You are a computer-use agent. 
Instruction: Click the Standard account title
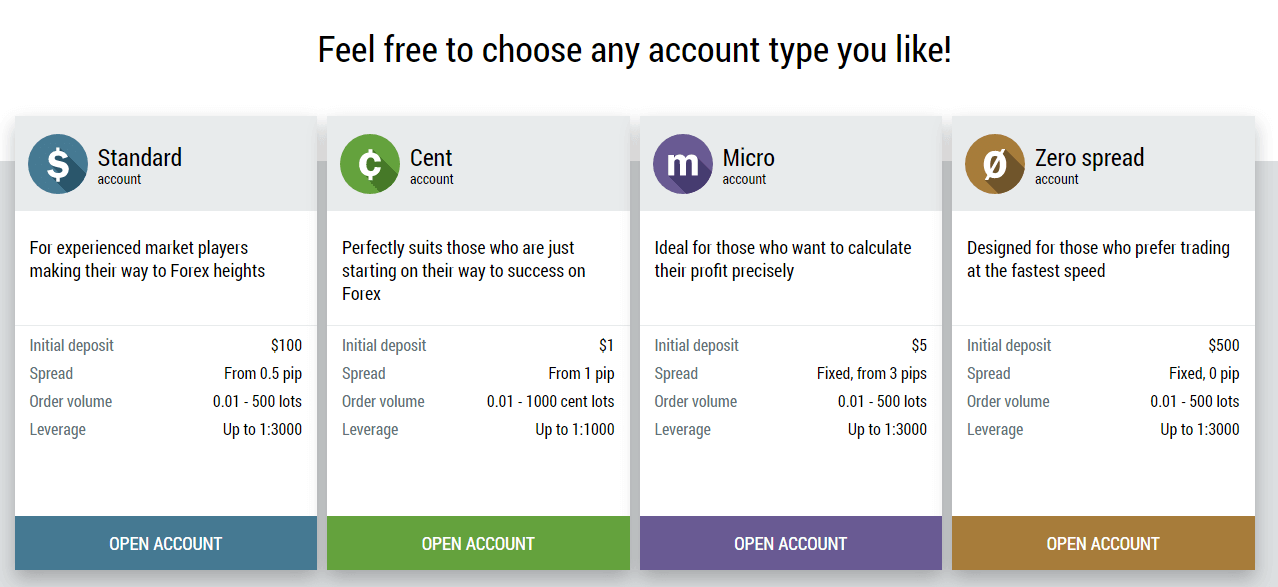pyautogui.click(x=141, y=157)
